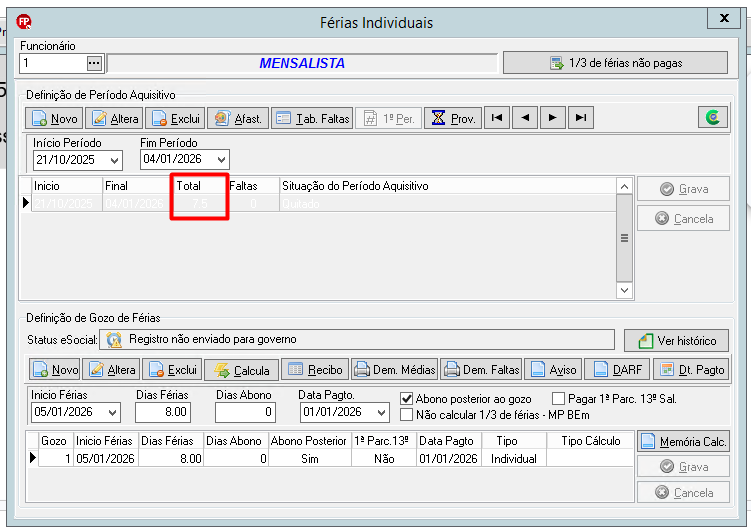Enable Pagar 1ª Parc. 13º Sal.

coord(558,398)
